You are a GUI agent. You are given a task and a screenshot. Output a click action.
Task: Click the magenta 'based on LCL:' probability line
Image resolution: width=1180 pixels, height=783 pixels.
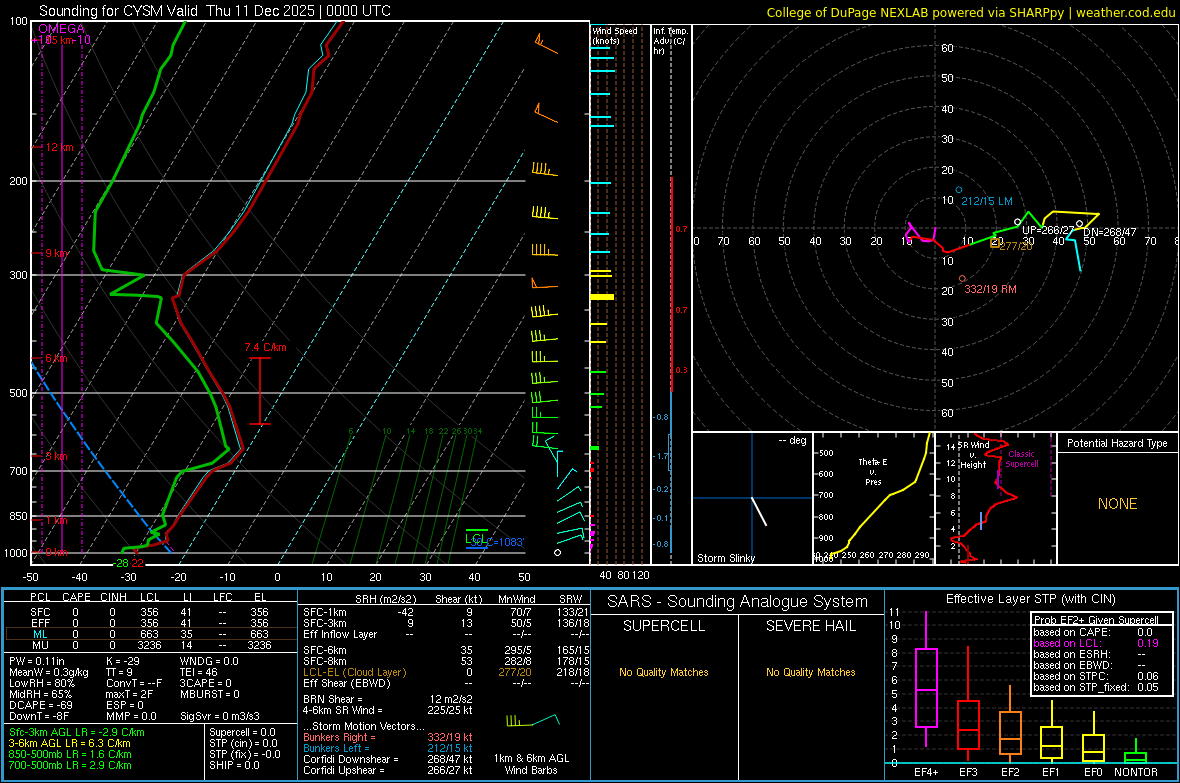point(1096,643)
